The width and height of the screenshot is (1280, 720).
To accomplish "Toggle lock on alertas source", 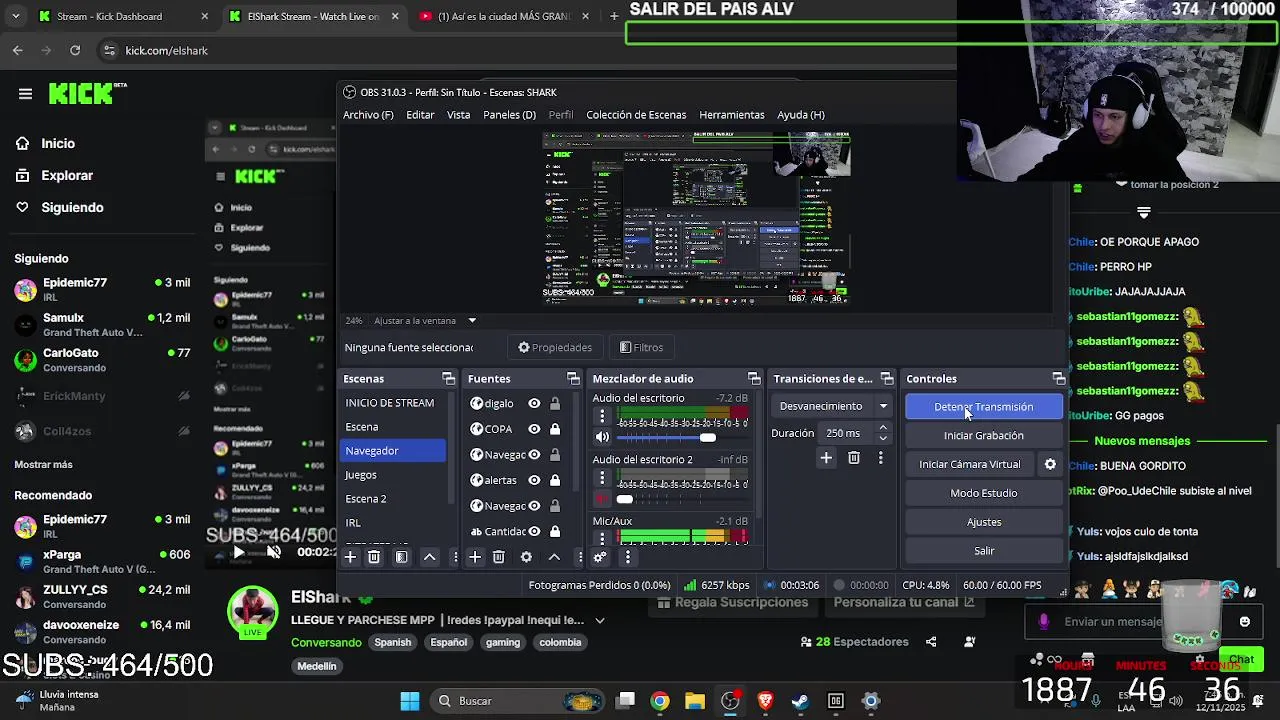I will tap(555, 480).
